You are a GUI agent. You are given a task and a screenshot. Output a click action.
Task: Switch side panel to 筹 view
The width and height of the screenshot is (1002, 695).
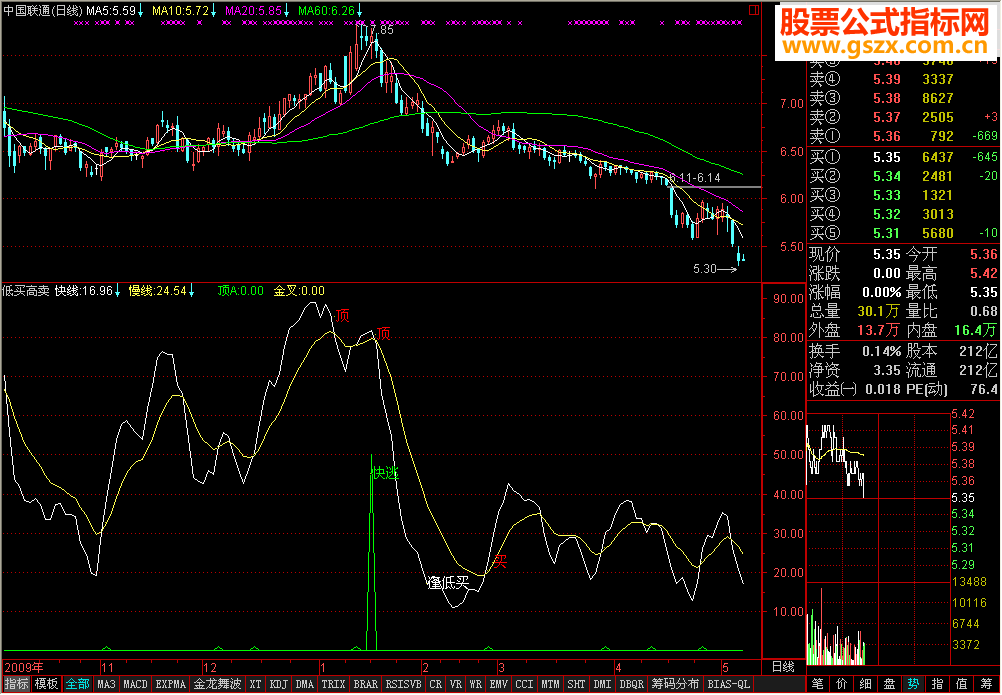987,684
